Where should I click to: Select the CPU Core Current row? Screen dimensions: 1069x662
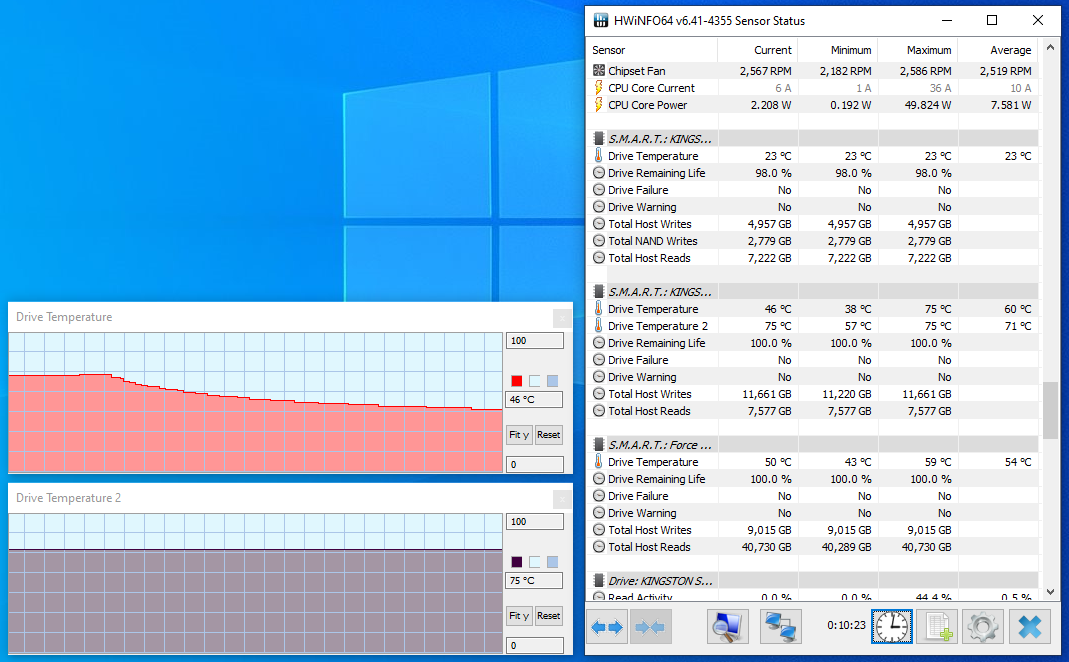point(813,87)
